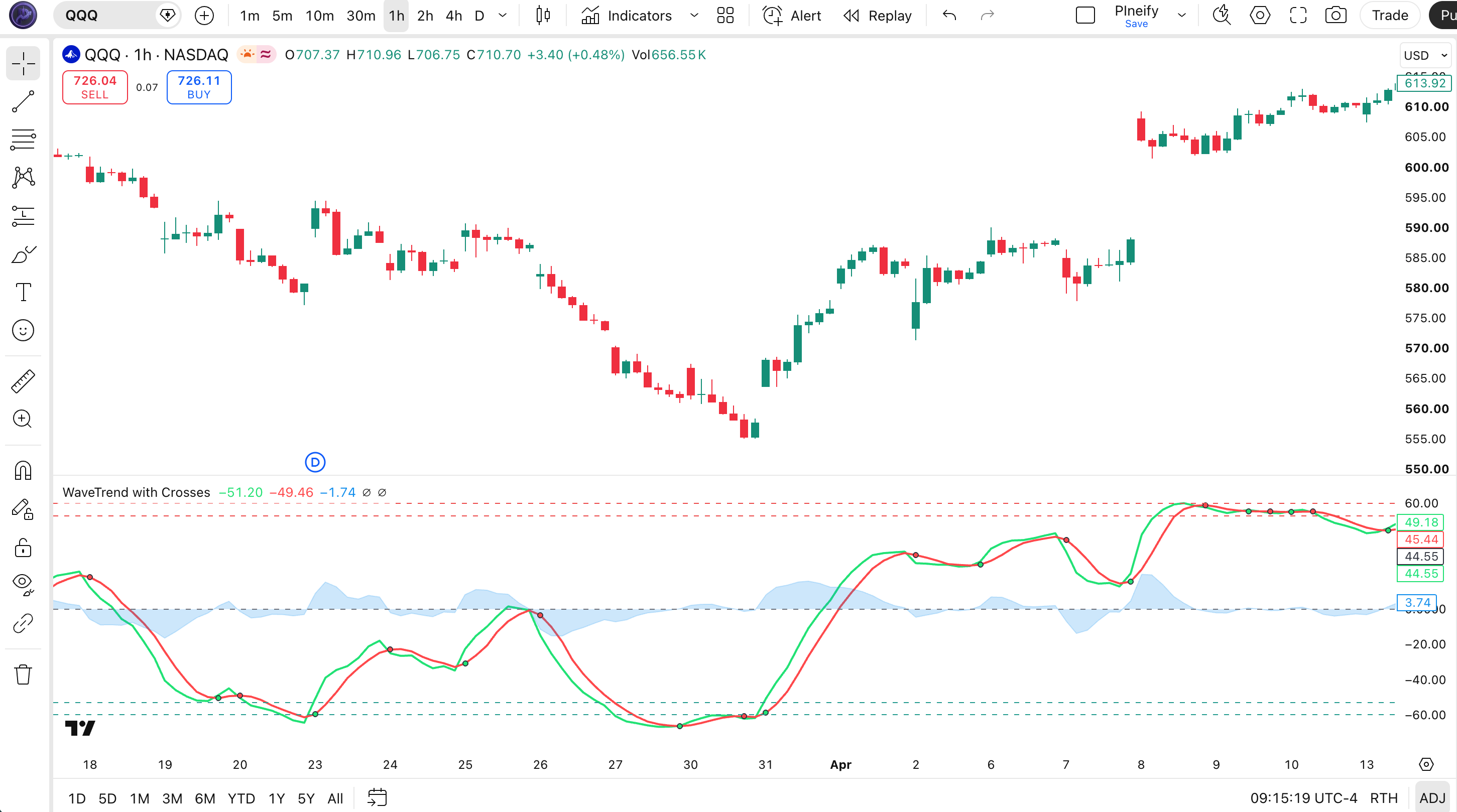Open the user profile avatar menu
Image resolution: width=1457 pixels, height=812 pixels.
tap(23, 15)
